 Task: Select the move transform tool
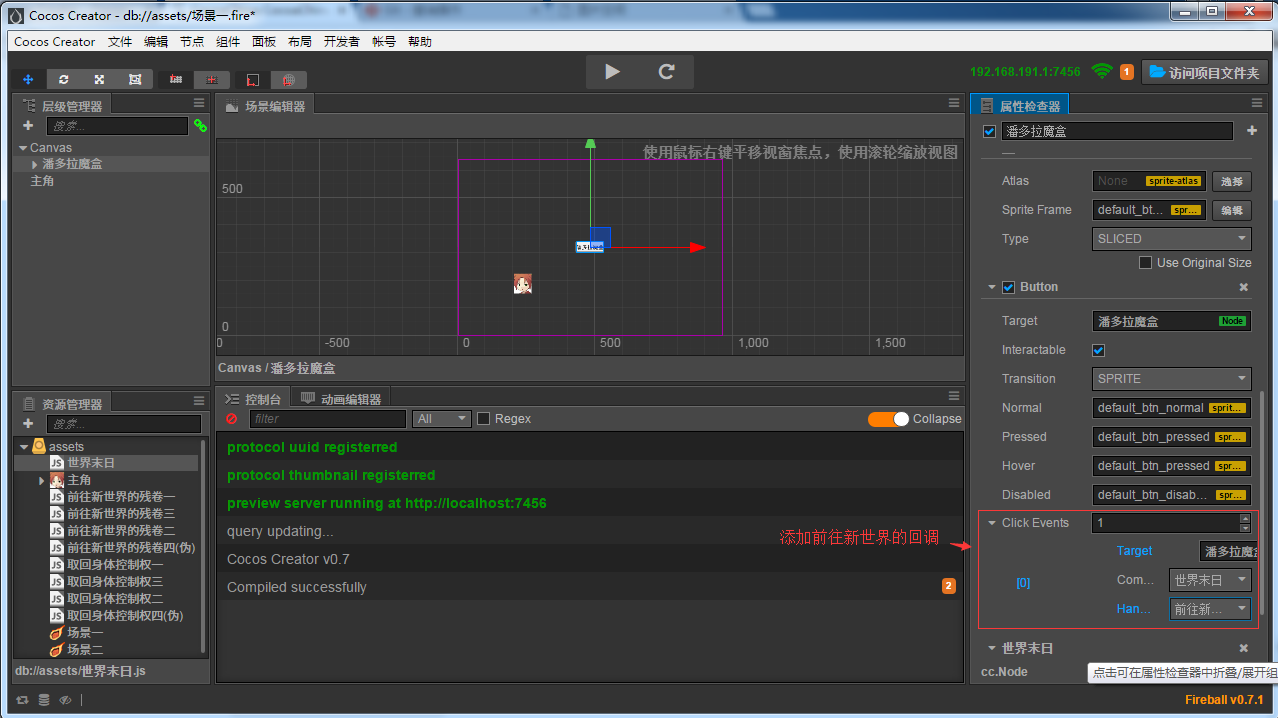28,79
